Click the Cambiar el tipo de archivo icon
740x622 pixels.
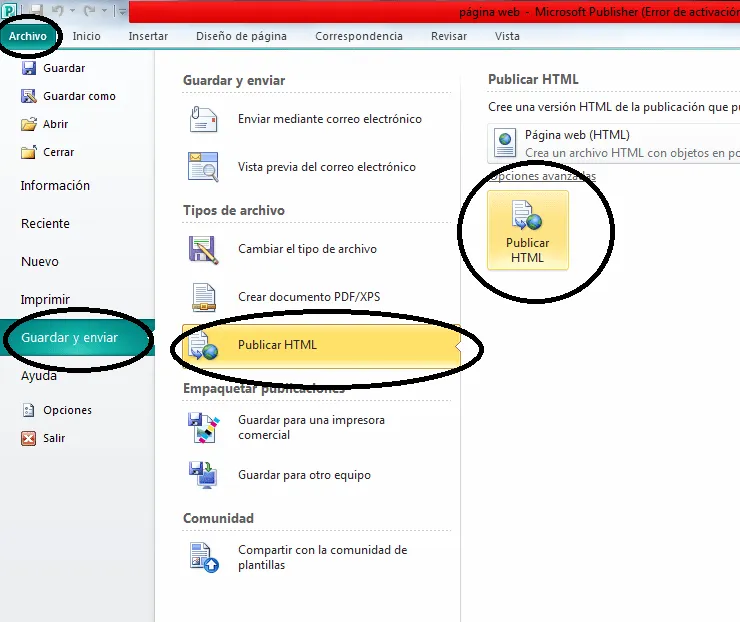click(203, 249)
